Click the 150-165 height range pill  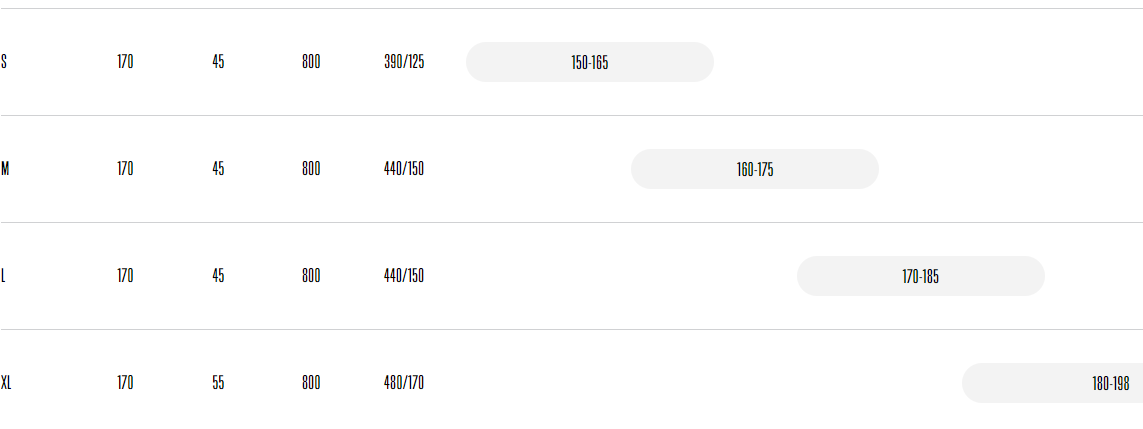click(x=590, y=62)
